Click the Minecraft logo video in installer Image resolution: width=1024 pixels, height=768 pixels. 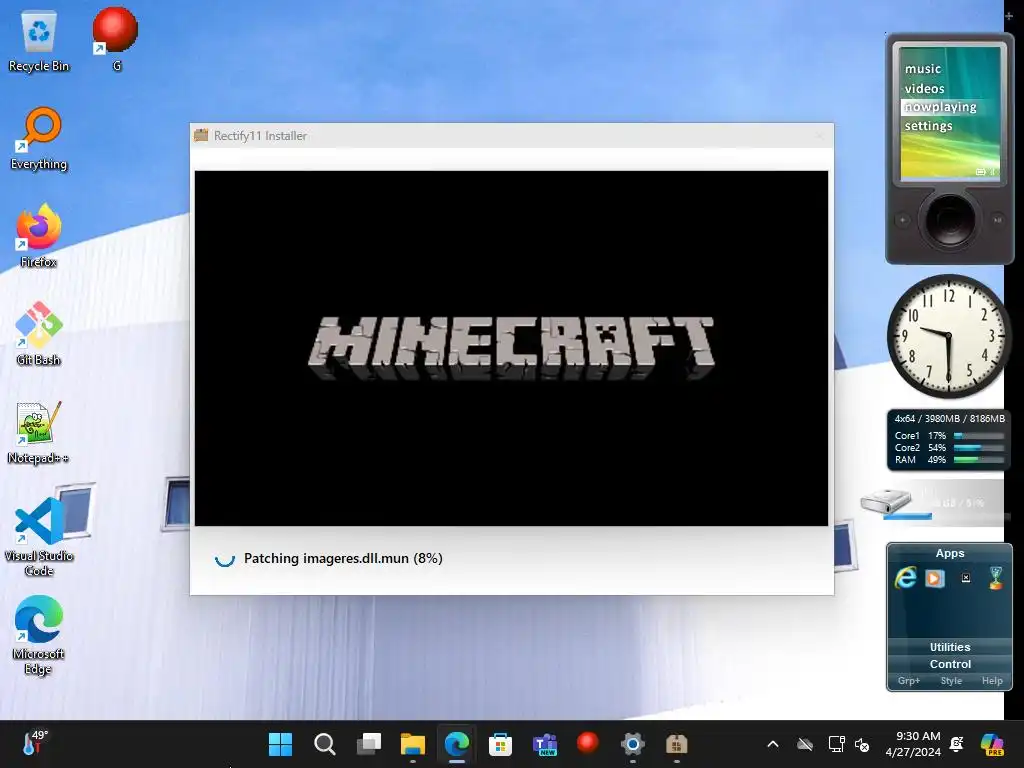tap(511, 348)
